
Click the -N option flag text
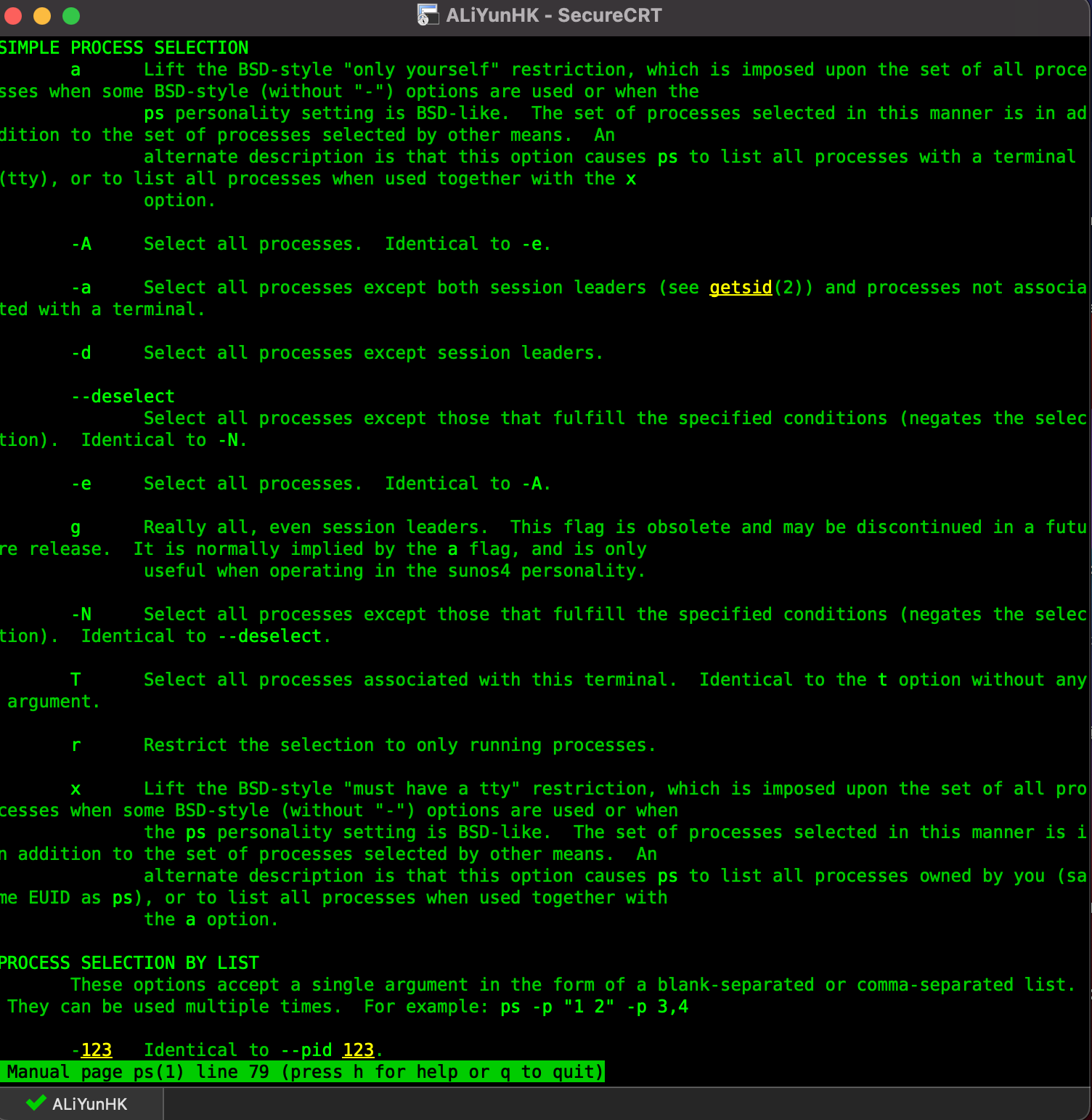[81, 614]
